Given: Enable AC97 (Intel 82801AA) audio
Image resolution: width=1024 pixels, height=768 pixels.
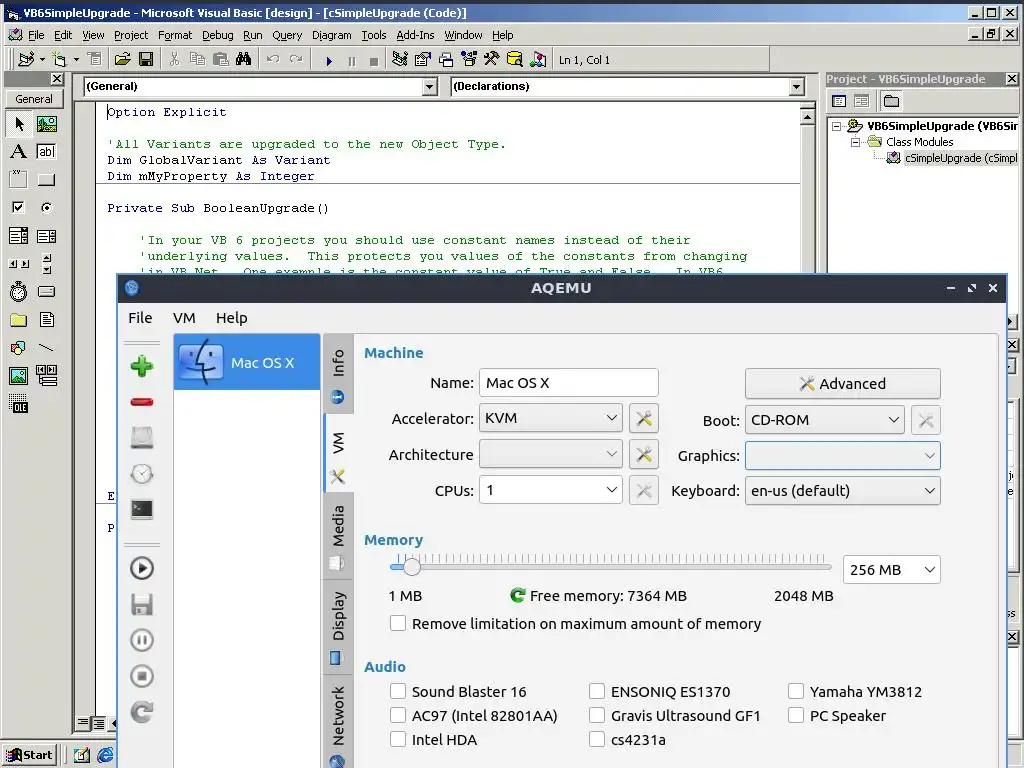Looking at the screenshot, I should click(x=398, y=715).
